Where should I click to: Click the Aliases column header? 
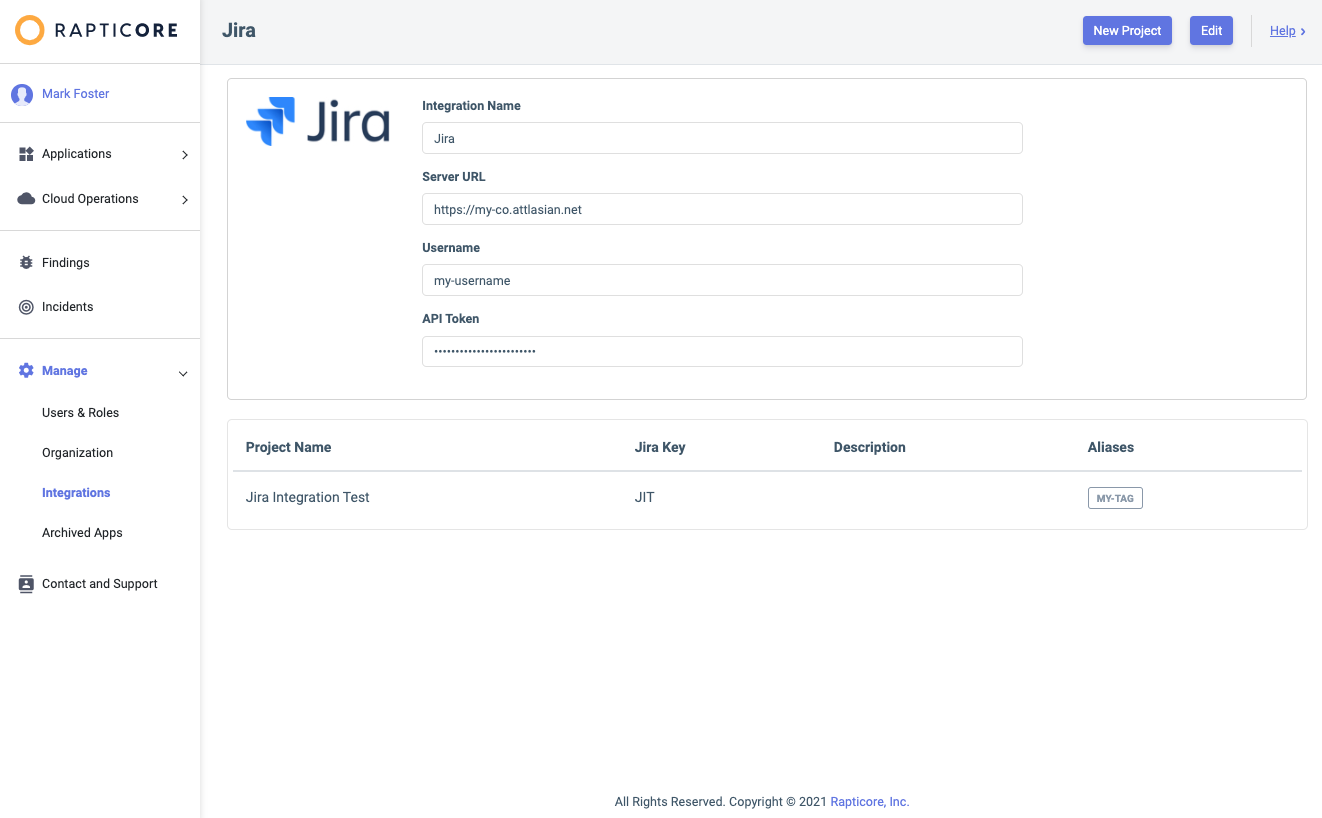point(1111,447)
